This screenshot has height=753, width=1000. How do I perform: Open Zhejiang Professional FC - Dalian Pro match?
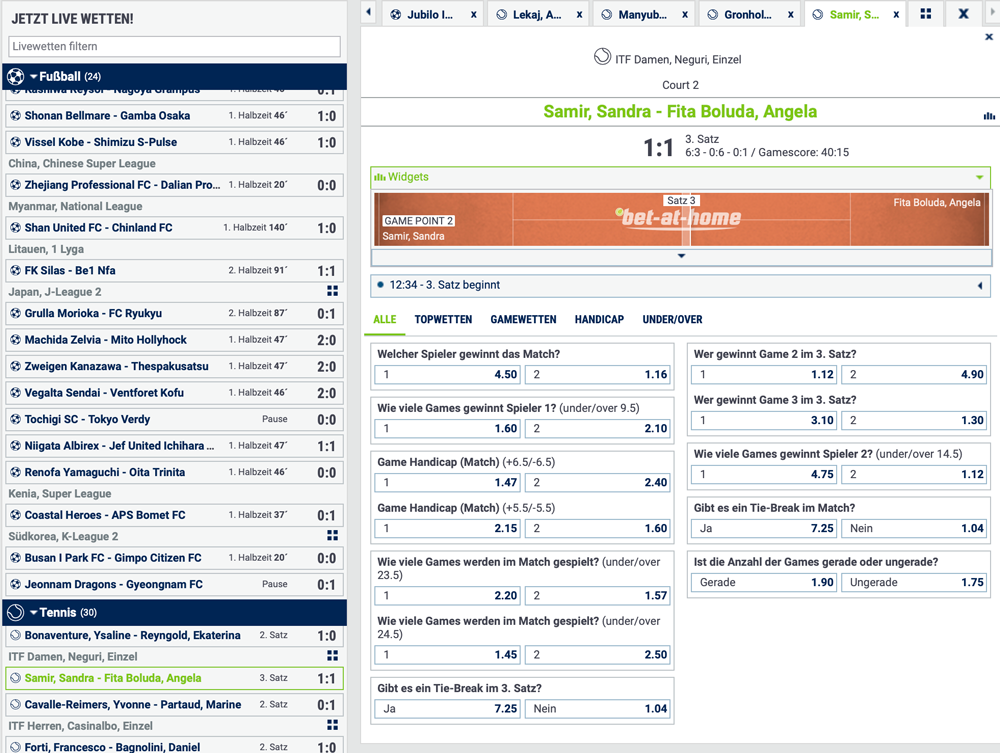tap(174, 185)
